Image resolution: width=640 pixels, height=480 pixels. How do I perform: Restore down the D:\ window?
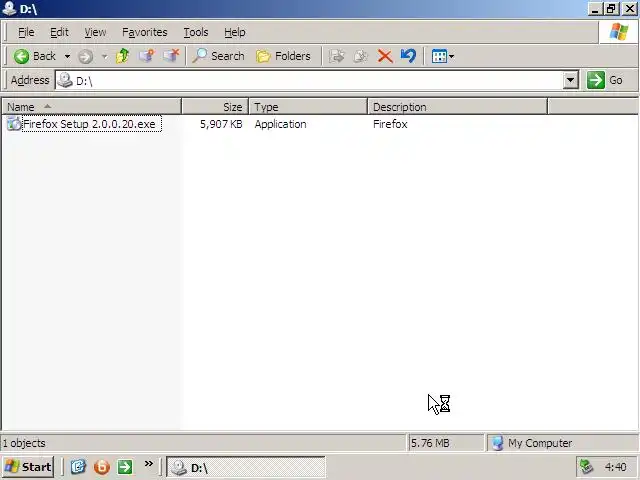(x=611, y=9)
